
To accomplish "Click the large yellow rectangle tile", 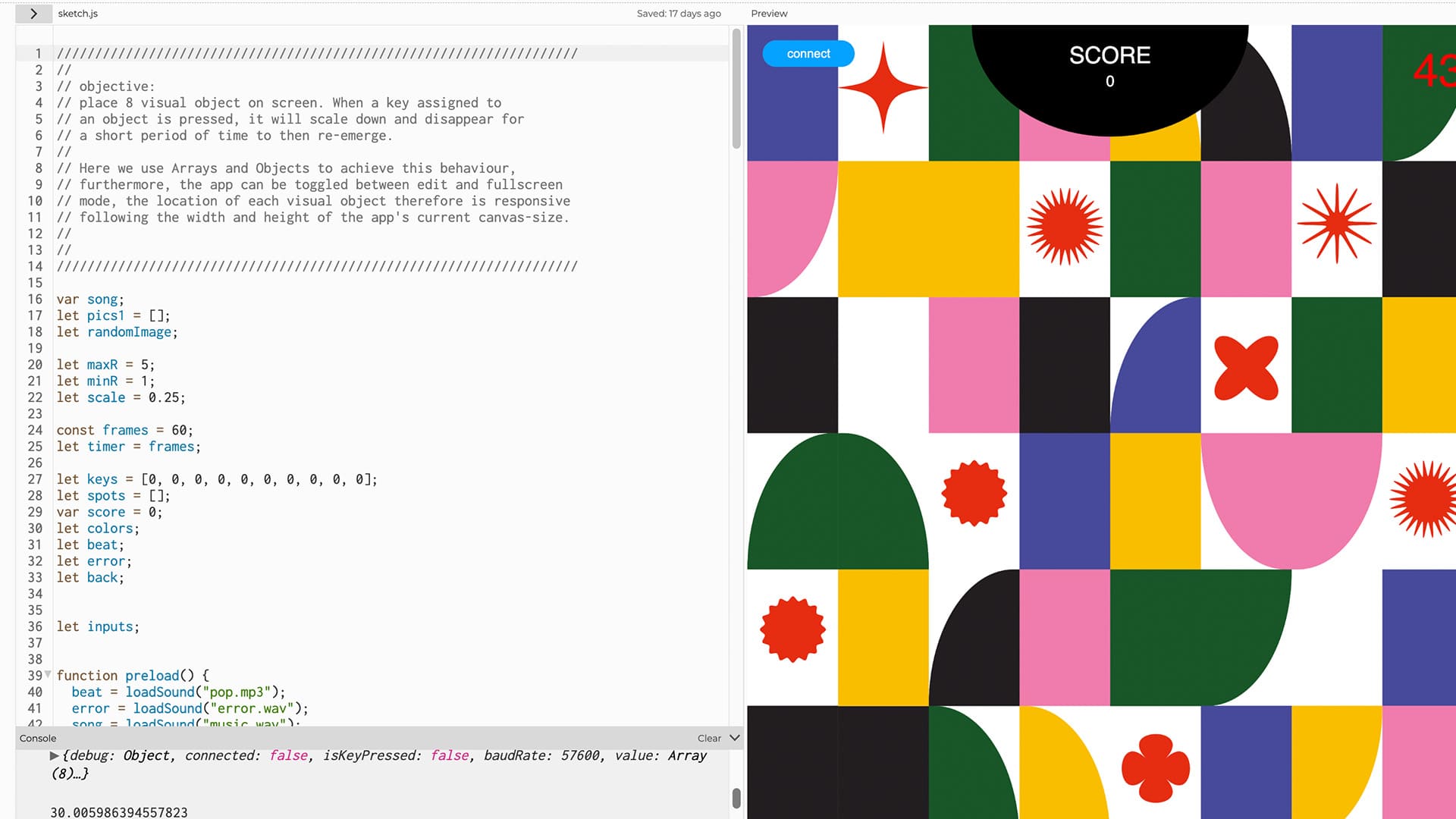I will tap(928, 229).
